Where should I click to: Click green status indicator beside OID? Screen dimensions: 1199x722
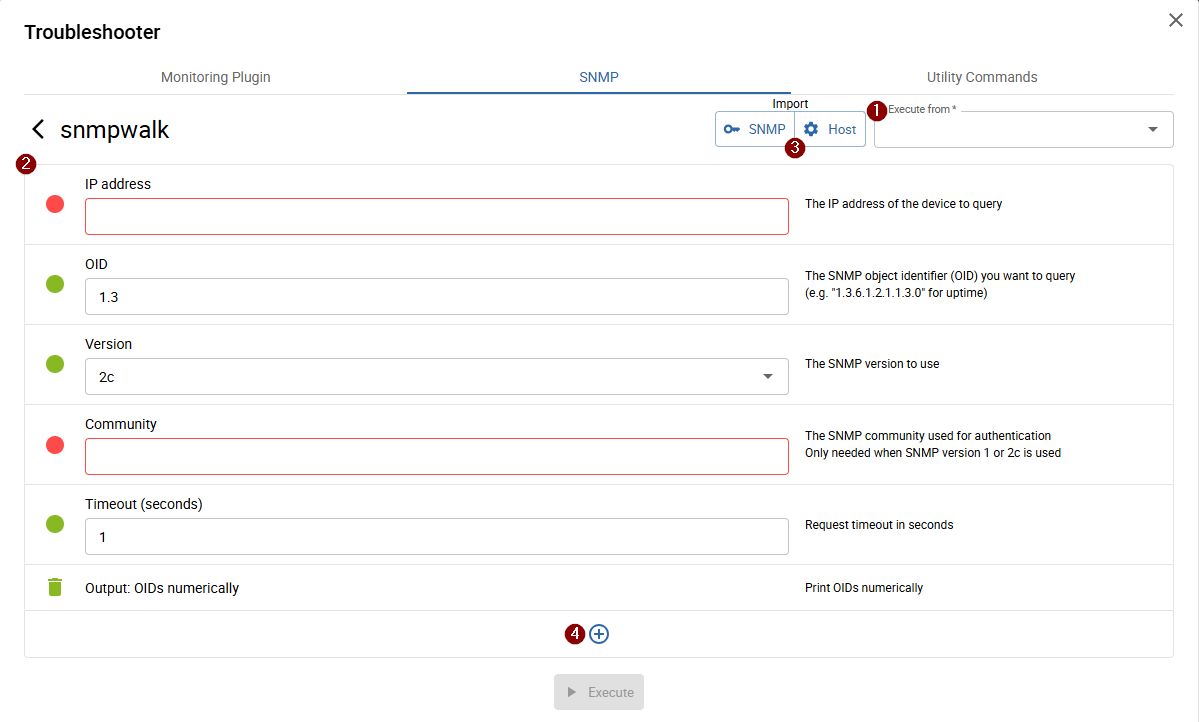[x=55, y=284]
